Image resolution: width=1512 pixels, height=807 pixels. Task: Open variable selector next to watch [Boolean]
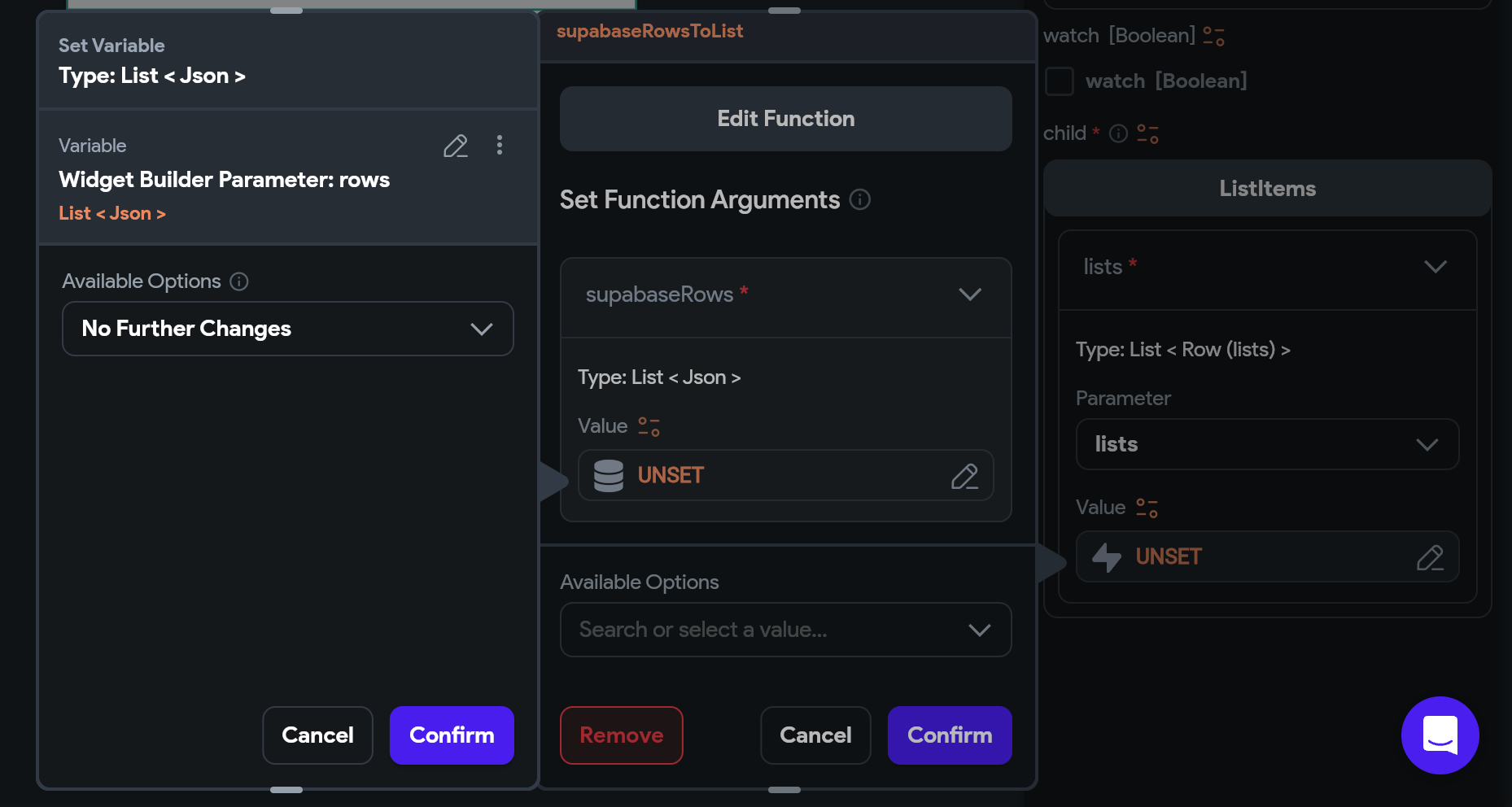point(1213,36)
